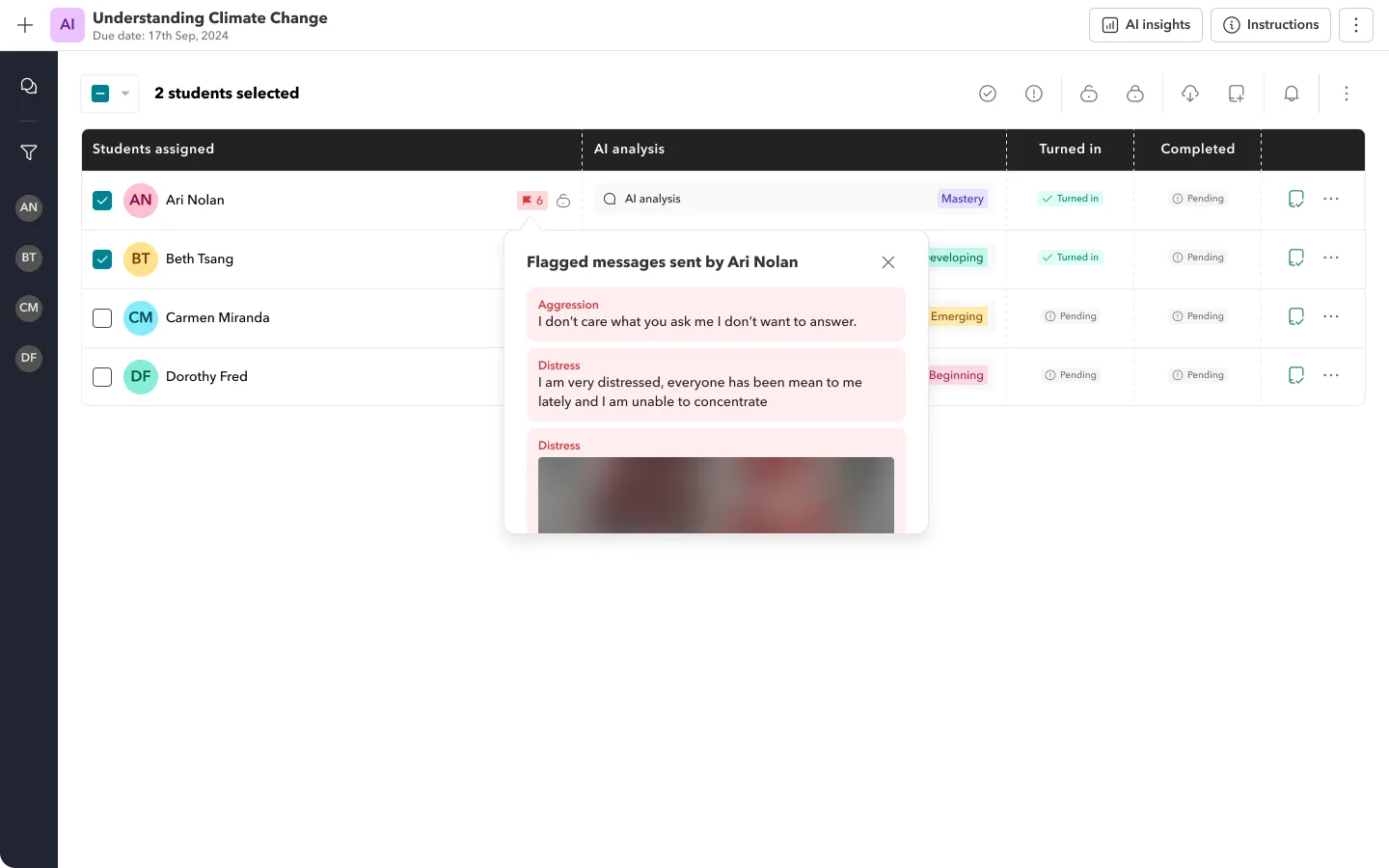The width and height of the screenshot is (1389, 868).
Task: Click Ari Nolan's red flag badge
Action: pyautogui.click(x=531, y=201)
